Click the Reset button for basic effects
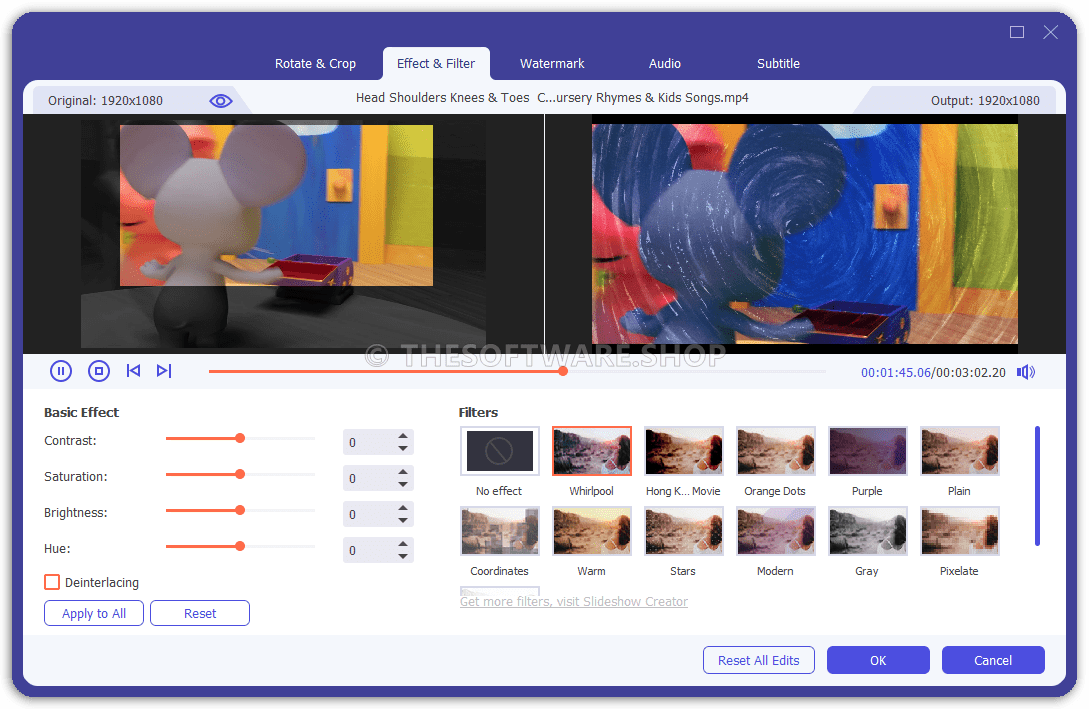The height and width of the screenshot is (709, 1089). (x=200, y=613)
